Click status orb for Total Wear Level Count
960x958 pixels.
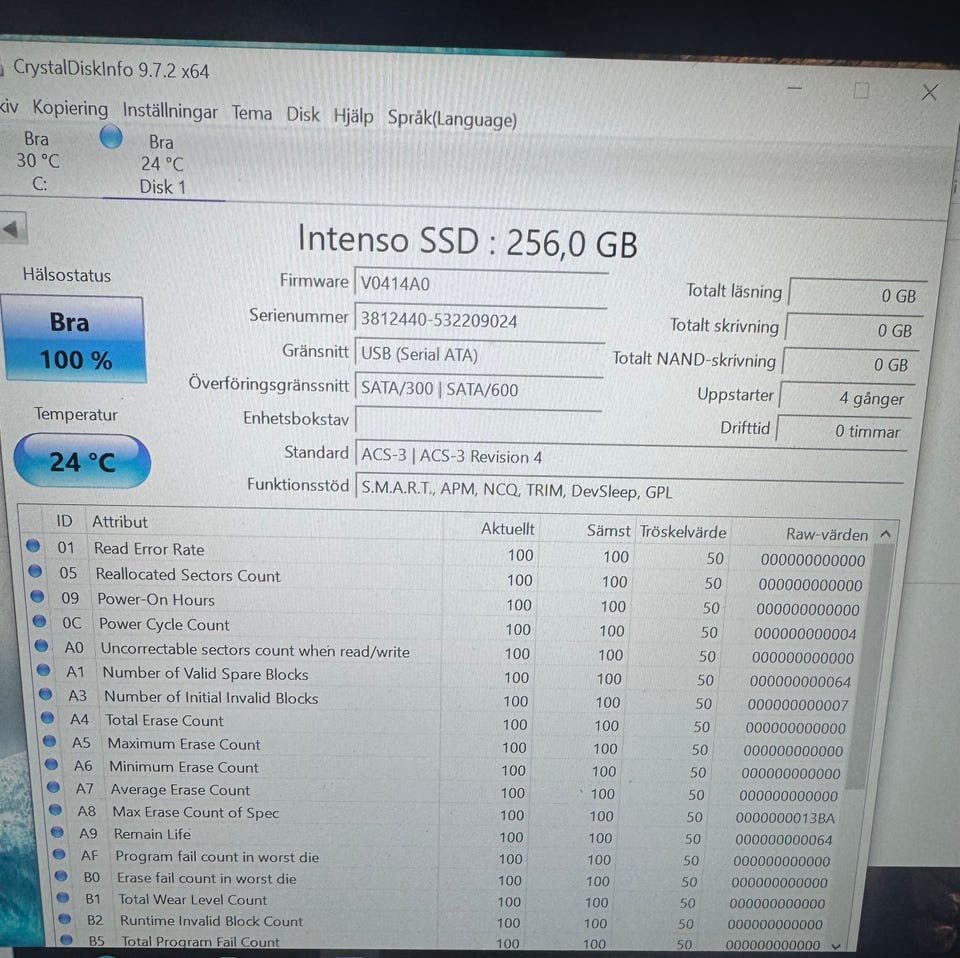[63, 897]
